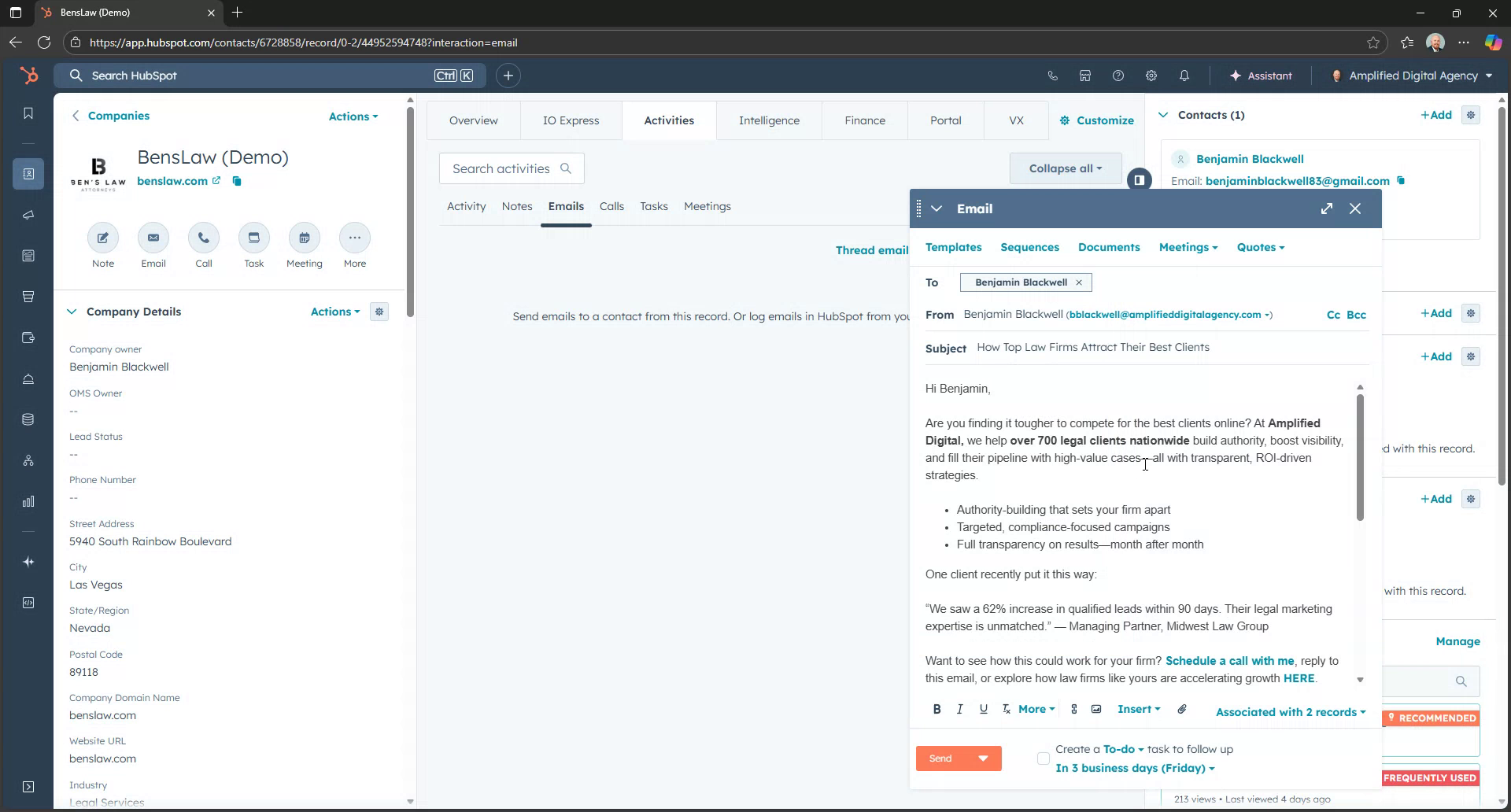Click the email body scrollbar

[1359, 456]
